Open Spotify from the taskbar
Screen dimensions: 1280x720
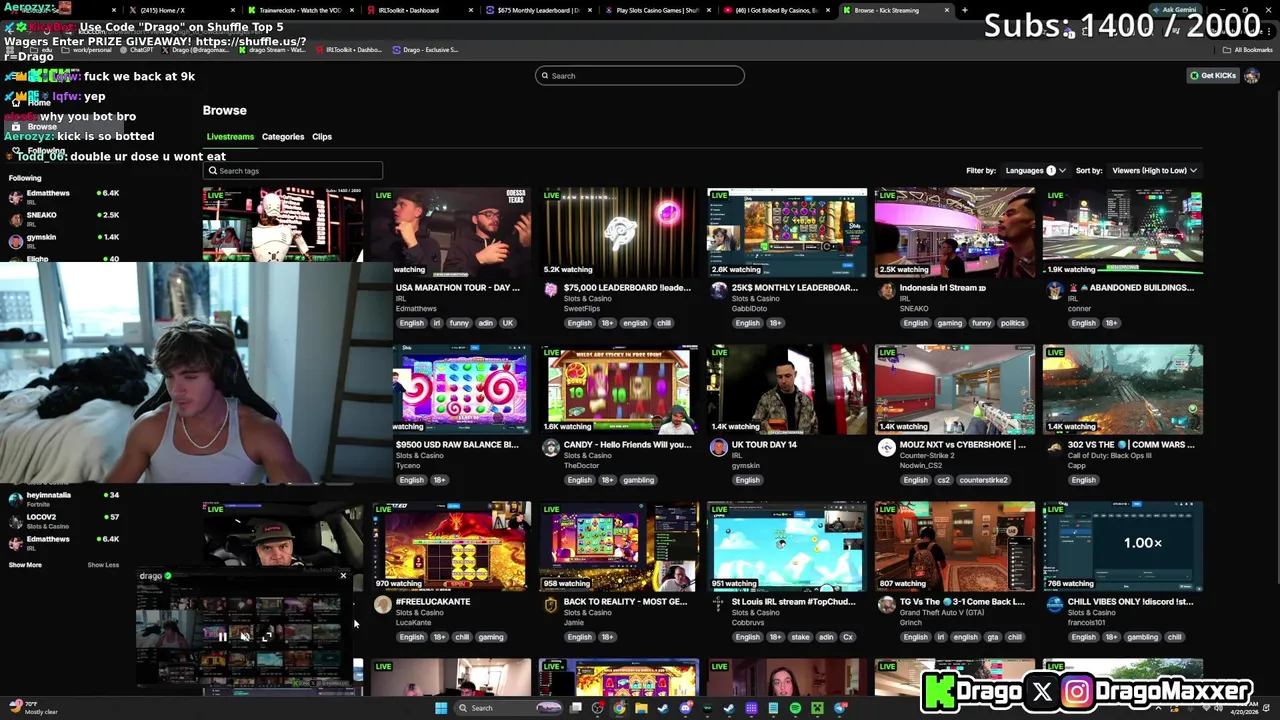point(795,708)
